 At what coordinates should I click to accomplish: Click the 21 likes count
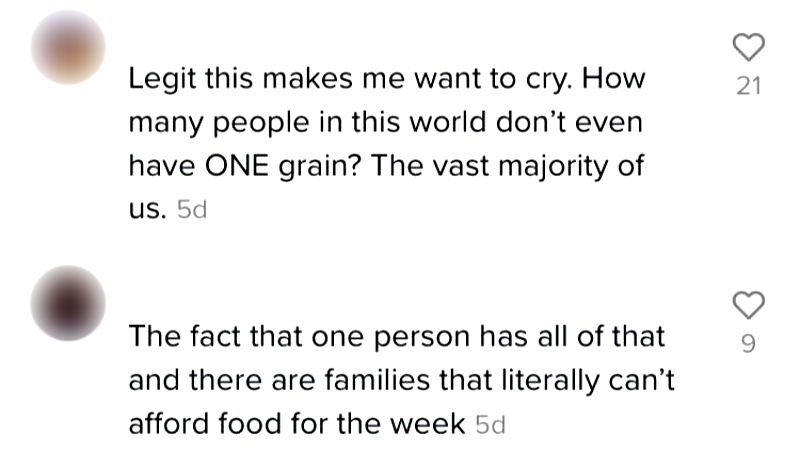pyautogui.click(x=748, y=87)
